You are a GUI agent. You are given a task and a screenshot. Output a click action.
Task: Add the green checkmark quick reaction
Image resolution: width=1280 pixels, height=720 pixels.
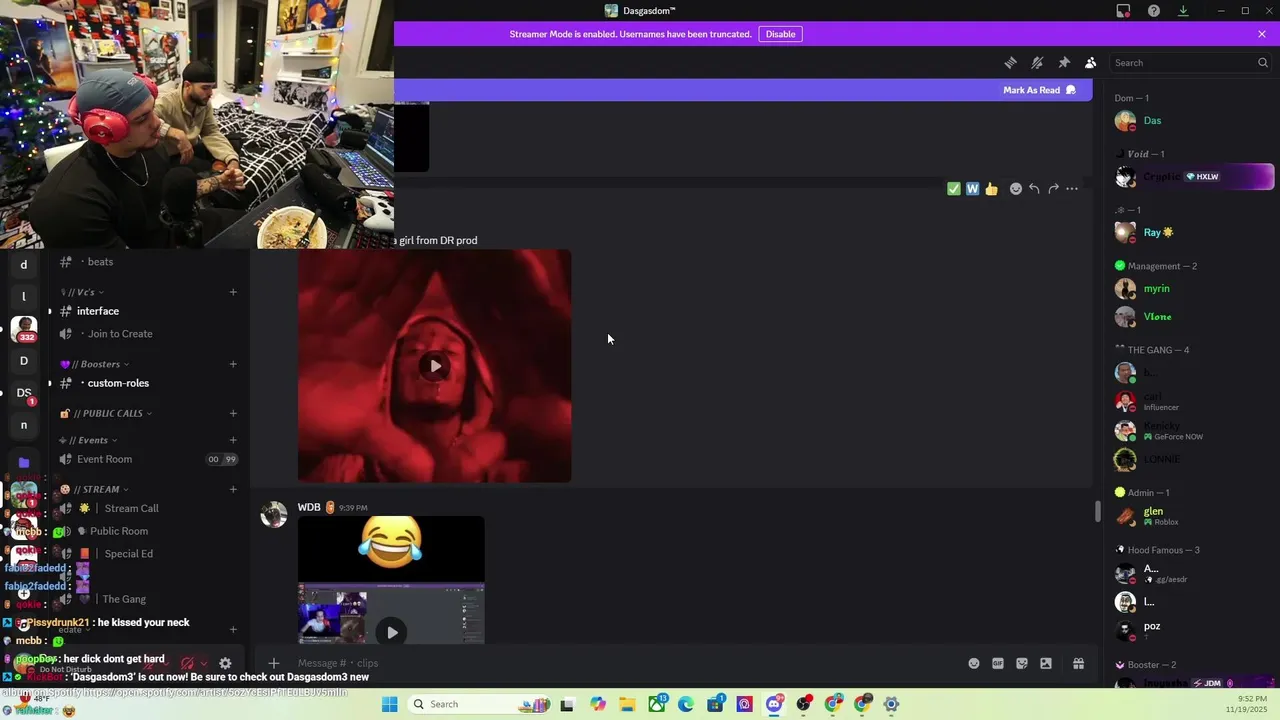pyautogui.click(x=954, y=188)
